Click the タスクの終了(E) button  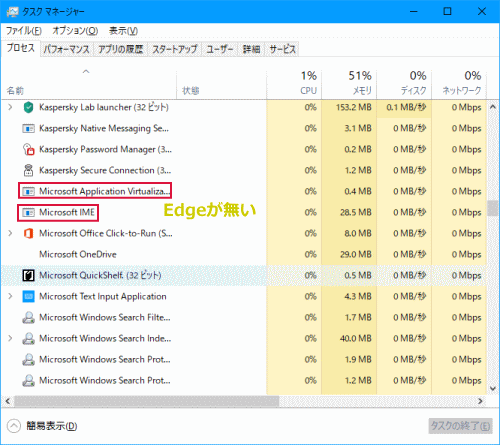(460, 426)
